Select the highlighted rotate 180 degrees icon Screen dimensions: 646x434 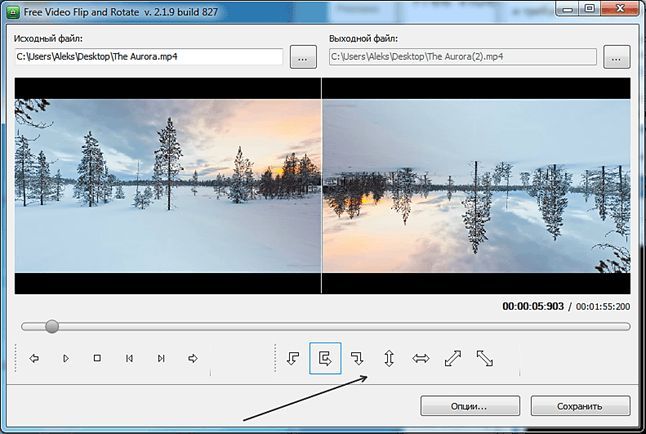click(325, 358)
